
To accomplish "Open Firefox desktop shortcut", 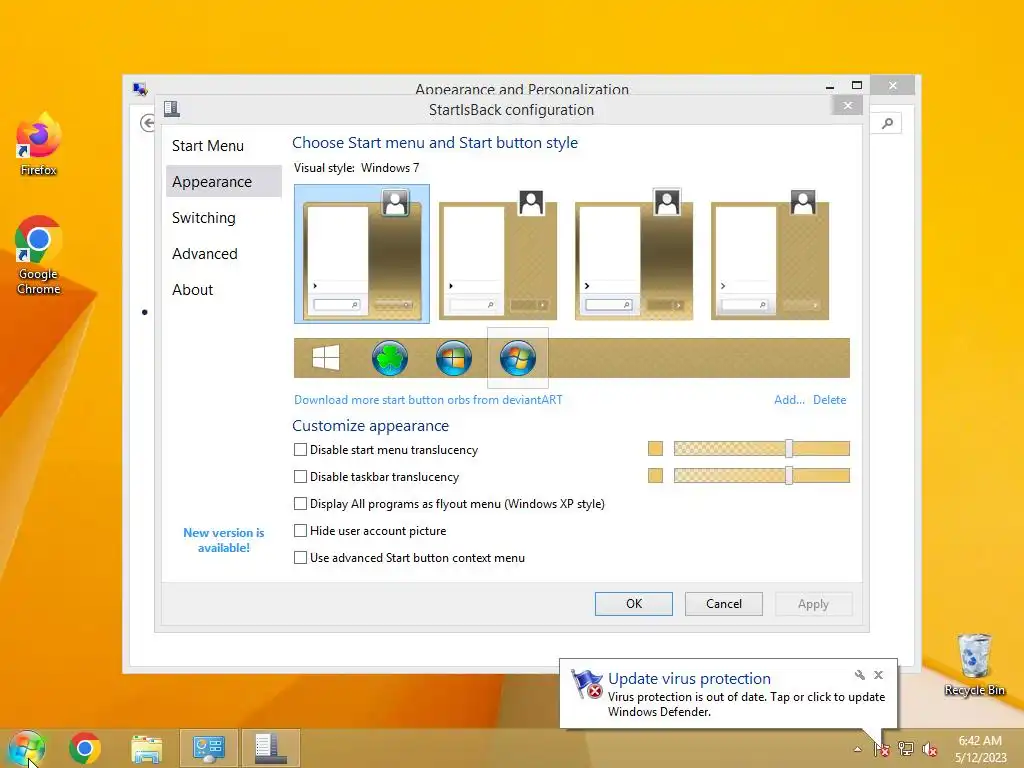I will click(39, 144).
